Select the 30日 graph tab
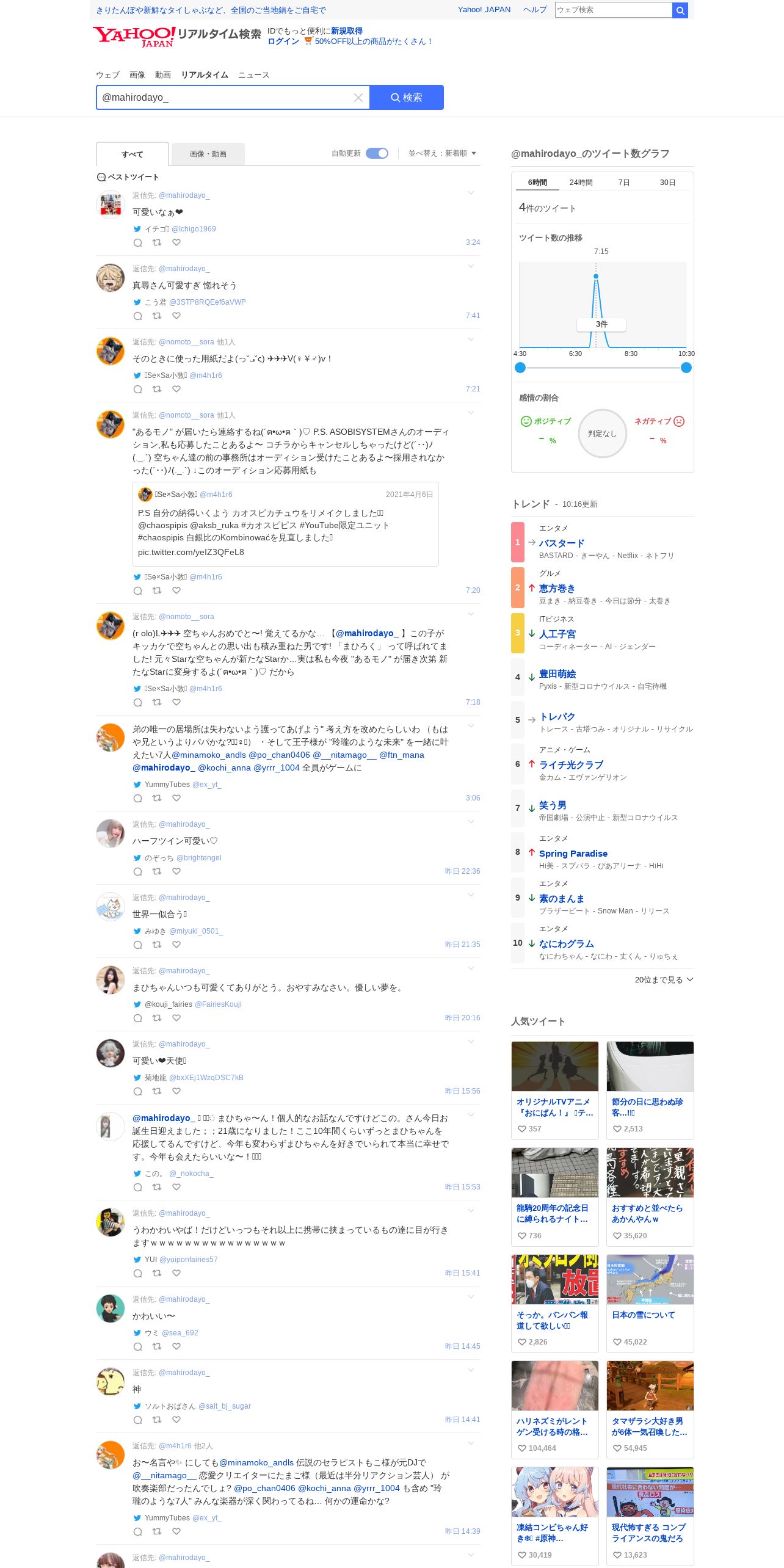The width and height of the screenshot is (784, 1568). tap(667, 183)
